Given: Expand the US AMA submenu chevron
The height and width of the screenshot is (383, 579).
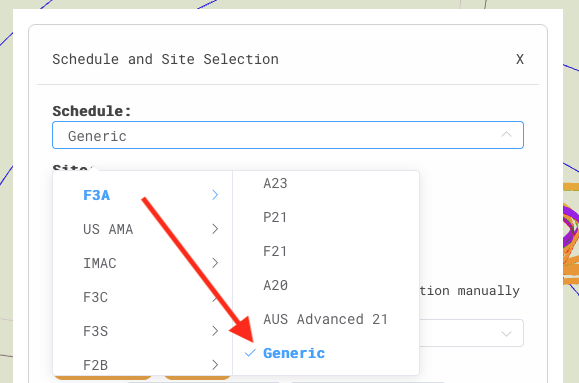Looking at the screenshot, I should point(215,229).
